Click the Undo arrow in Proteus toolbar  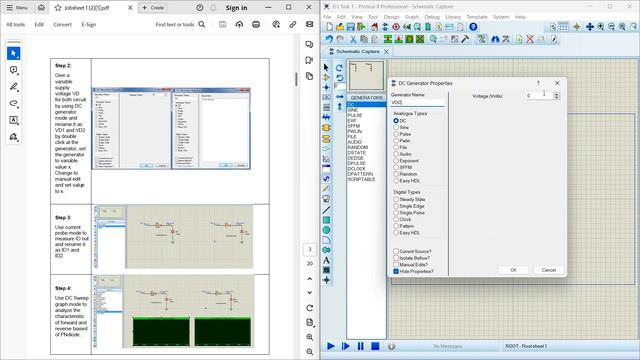[329, 39]
